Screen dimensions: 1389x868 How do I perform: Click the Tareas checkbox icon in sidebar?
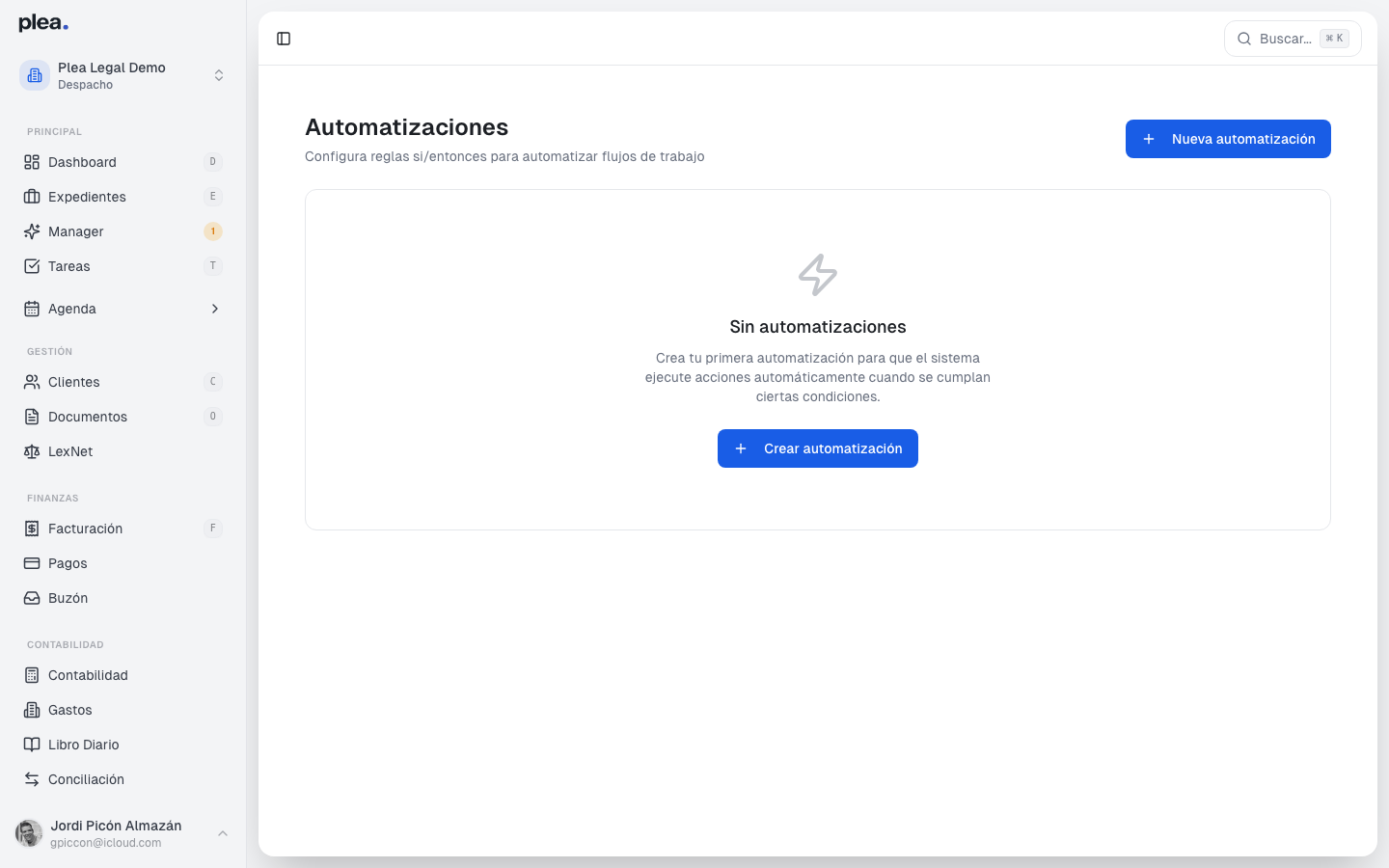pyautogui.click(x=31, y=266)
